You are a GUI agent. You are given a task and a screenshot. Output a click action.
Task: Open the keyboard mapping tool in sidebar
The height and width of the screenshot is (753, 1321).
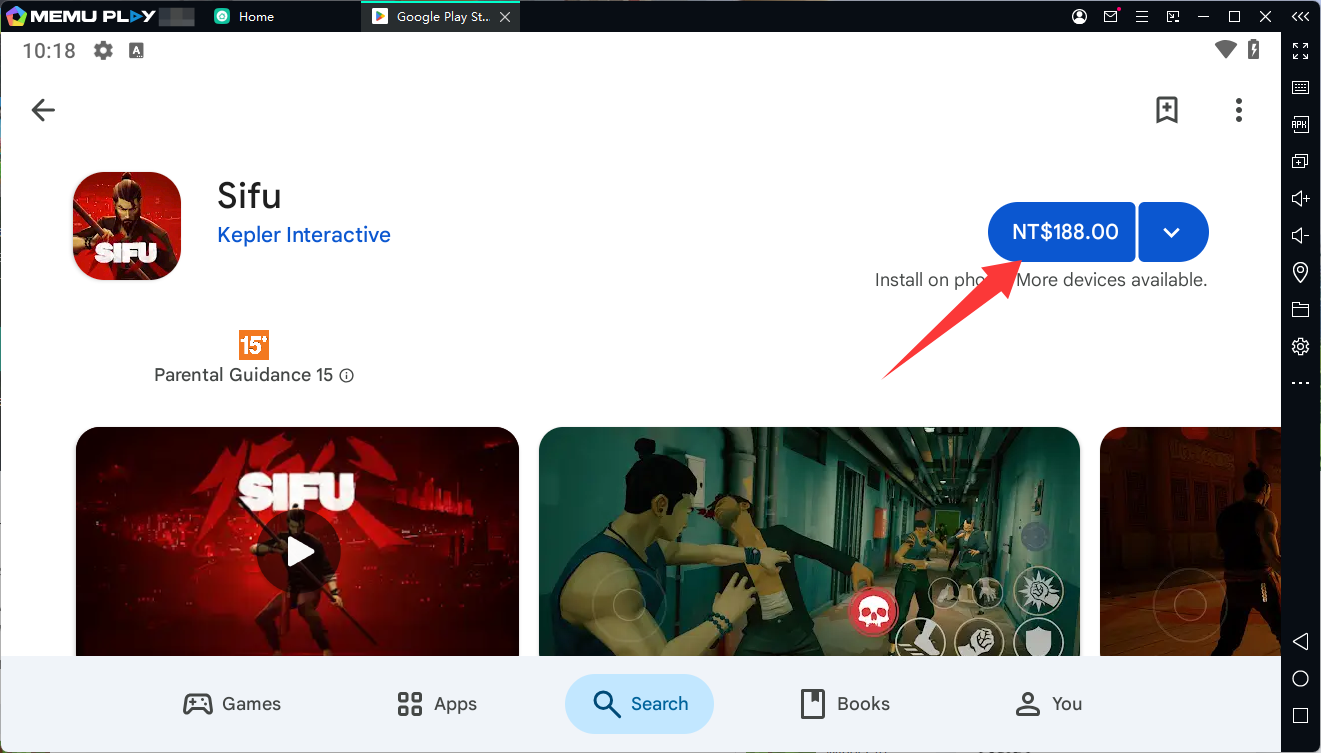click(x=1300, y=87)
